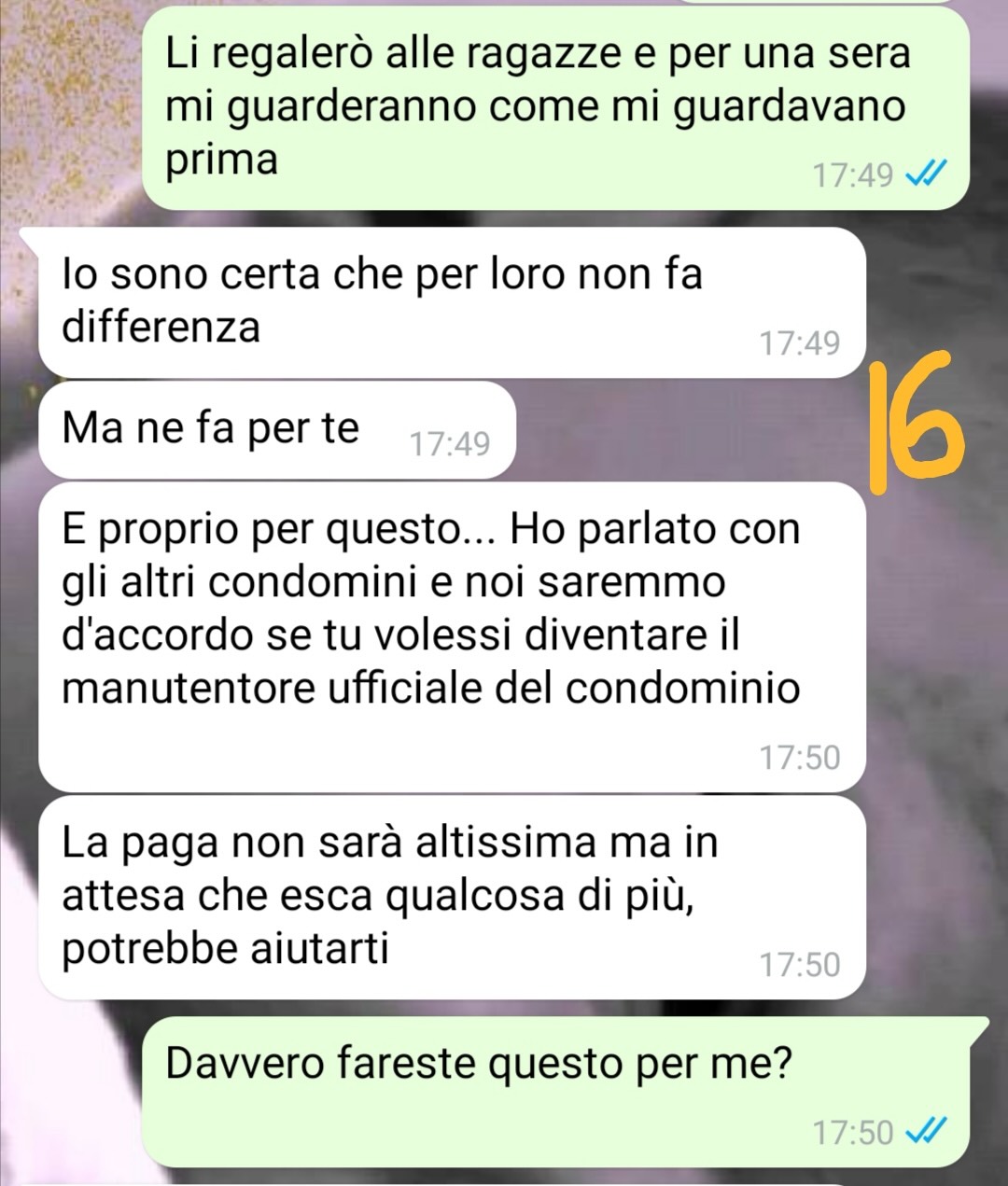Click the 17:49 timestamp on 'Ma ne fa per te'
This screenshot has width=1008, height=1186.
(450, 443)
